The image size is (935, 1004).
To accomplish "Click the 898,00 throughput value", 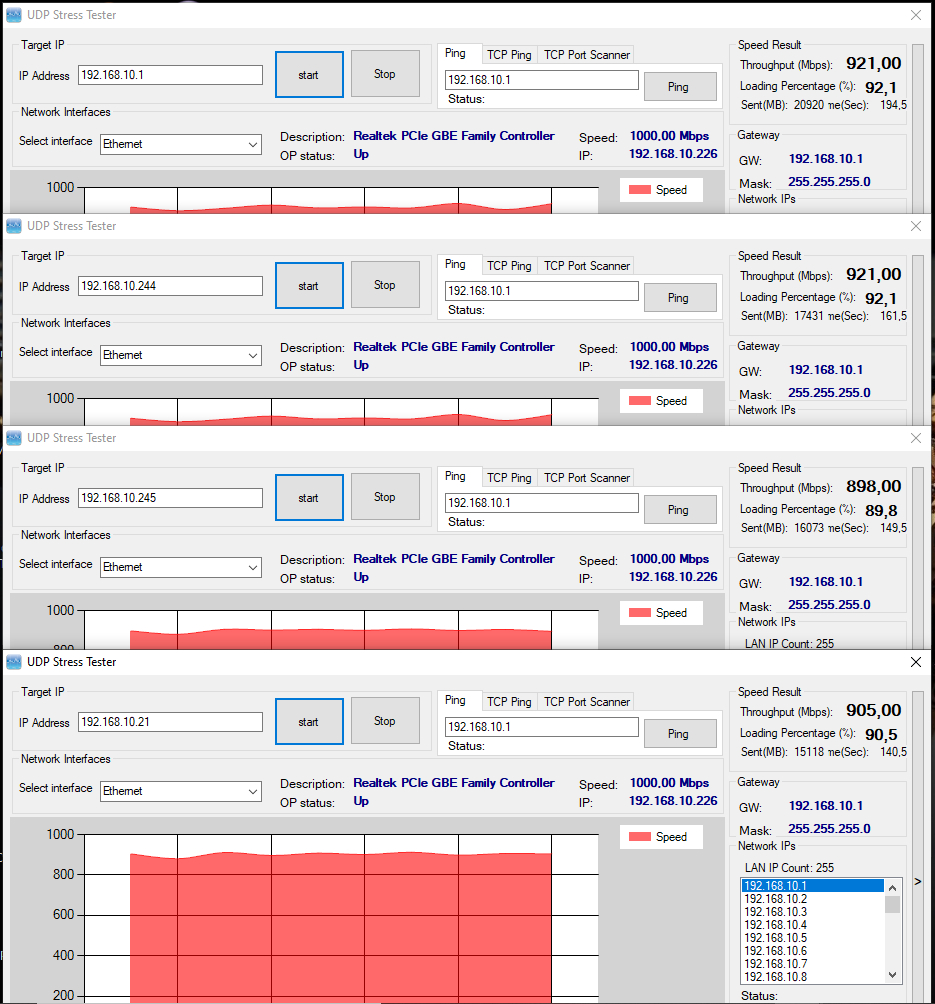I will 874,486.
